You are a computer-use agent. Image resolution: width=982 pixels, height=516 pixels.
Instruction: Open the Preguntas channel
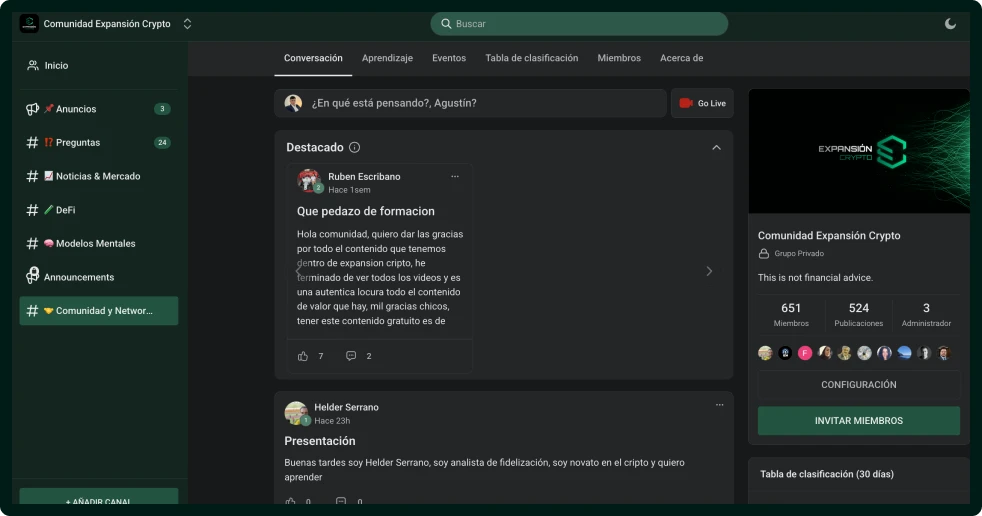(x=99, y=143)
